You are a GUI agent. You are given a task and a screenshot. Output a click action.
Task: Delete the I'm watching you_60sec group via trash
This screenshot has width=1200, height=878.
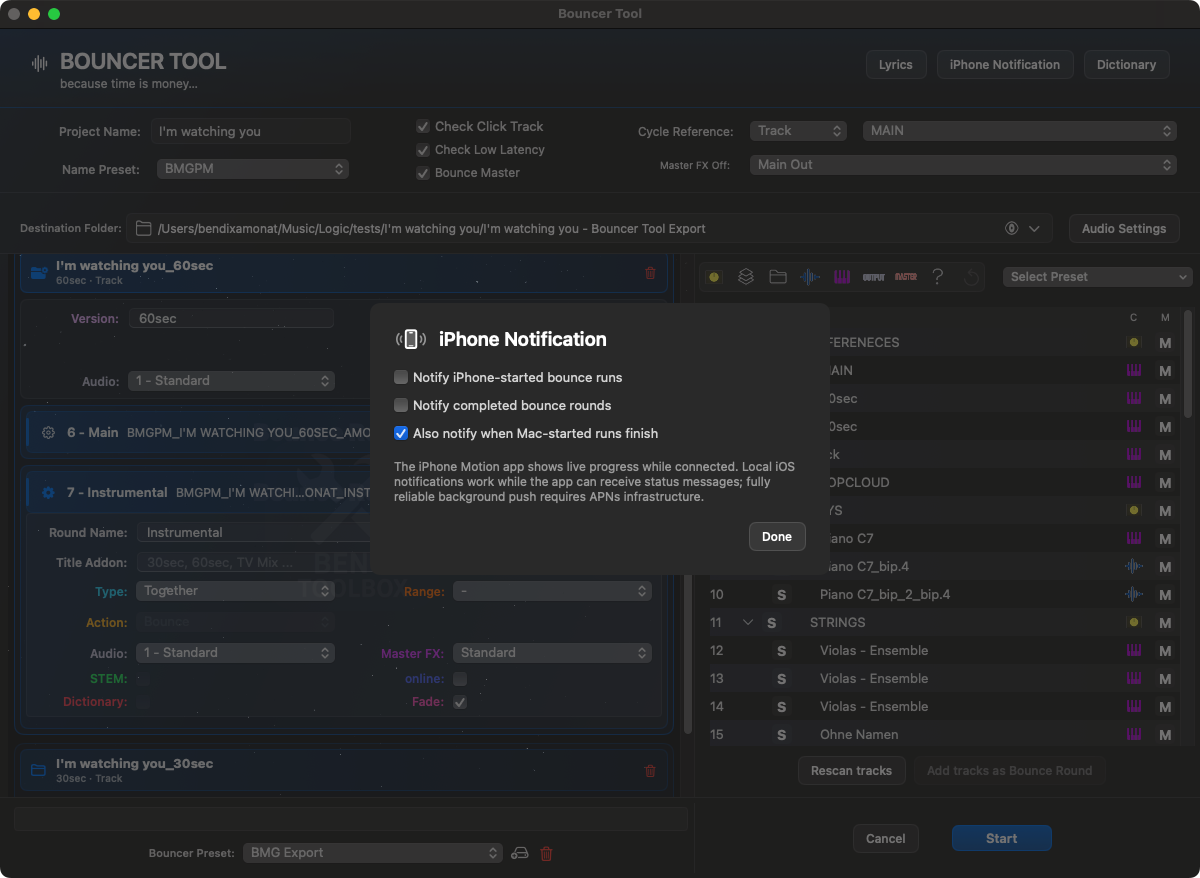650,272
